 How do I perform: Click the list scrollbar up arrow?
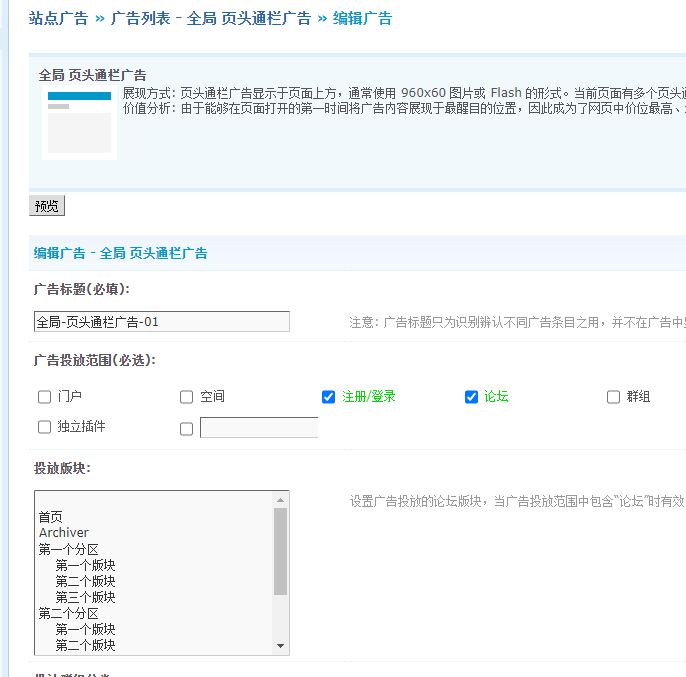coord(280,500)
